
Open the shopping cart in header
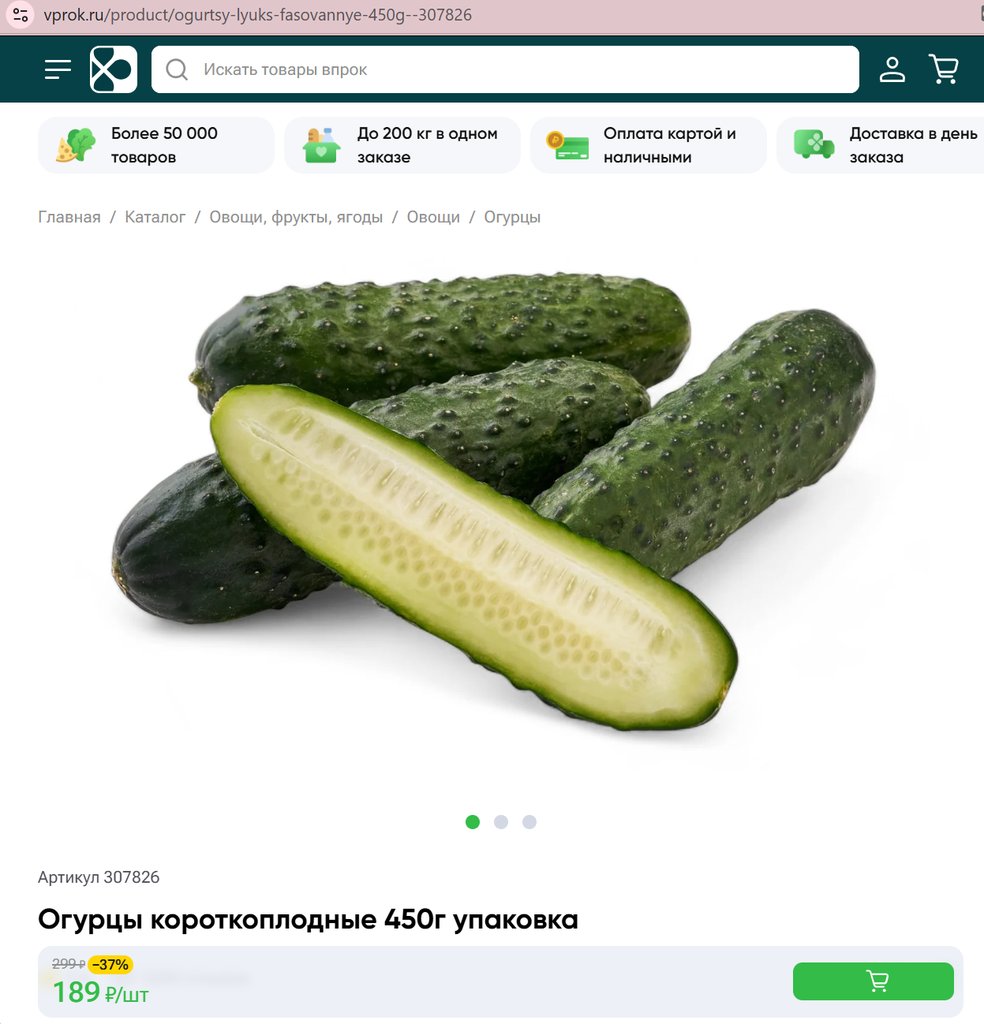tap(944, 69)
